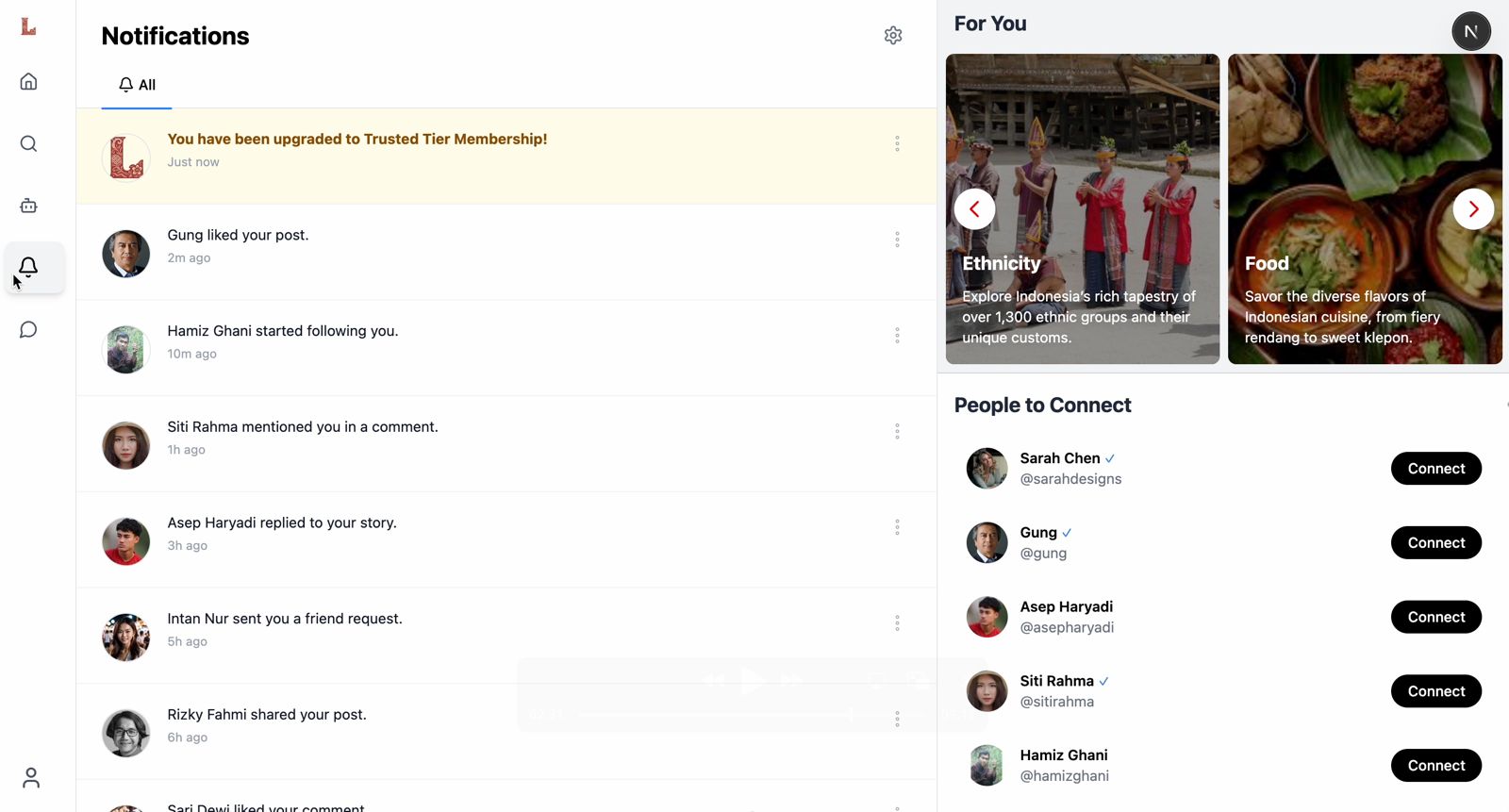Open options for Trusted Tier Membership notification
This screenshot has width=1509, height=812.
coord(897,143)
